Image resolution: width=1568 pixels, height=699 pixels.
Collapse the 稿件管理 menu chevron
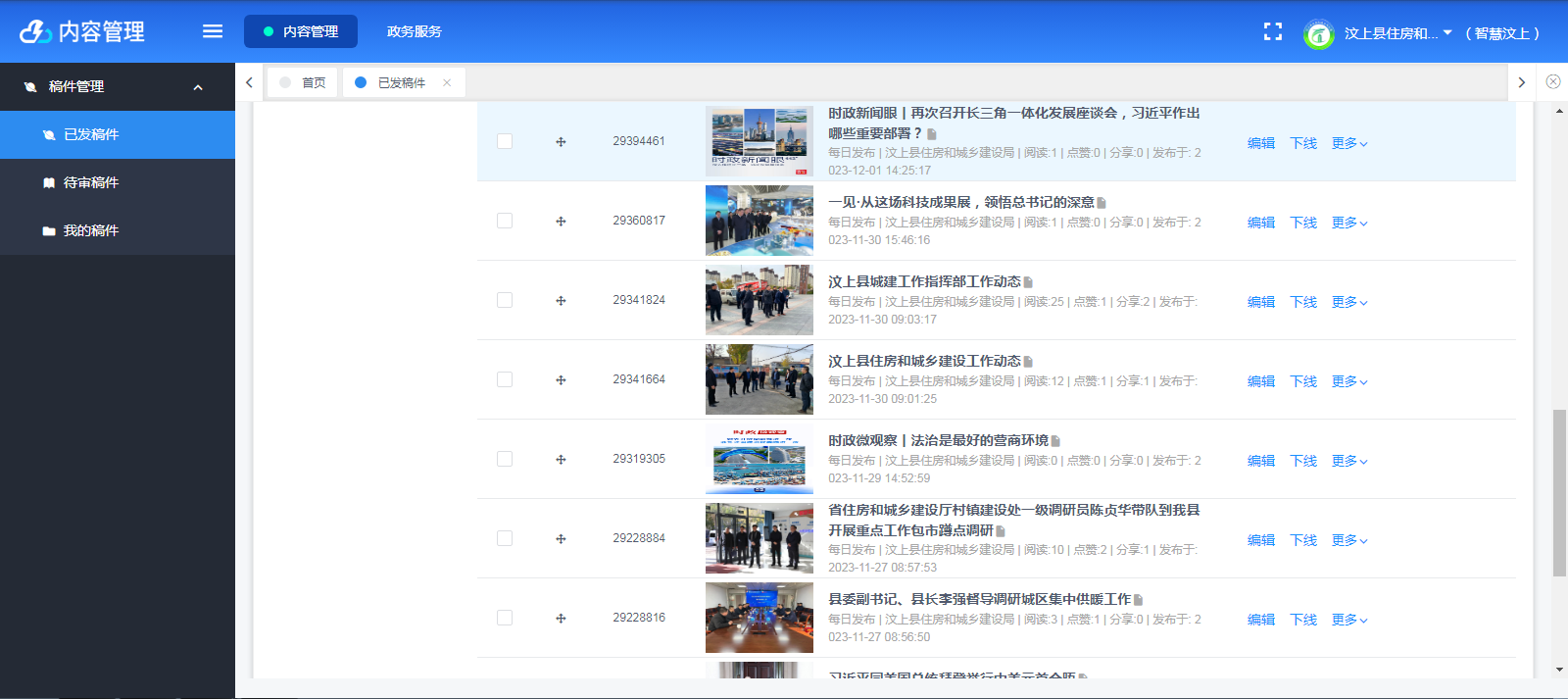[198, 87]
